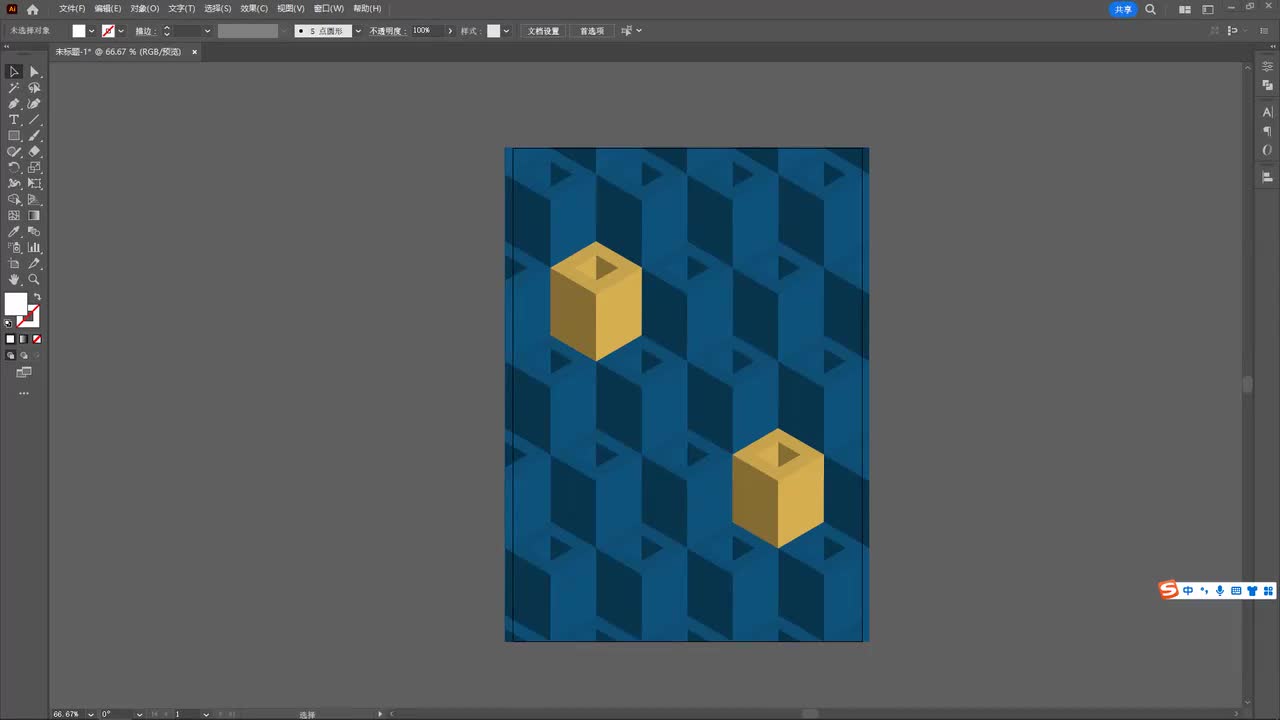Click the 文档设置 button
Screen dimensions: 1280x720
(x=544, y=31)
